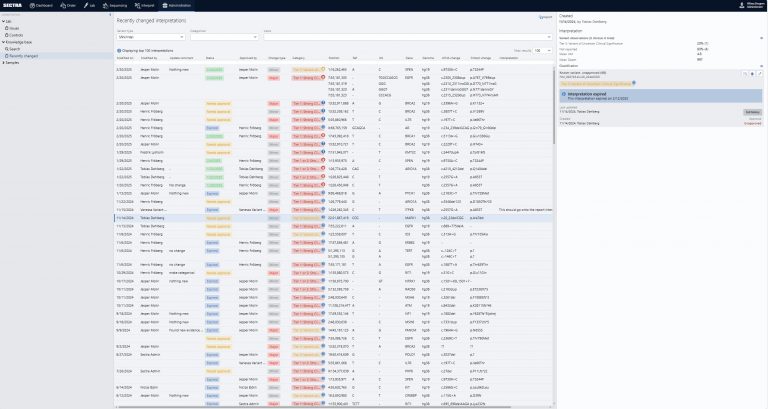Viewport: 768px width, 409px height.
Task: Click the Export link above the table
Action: coord(545,18)
